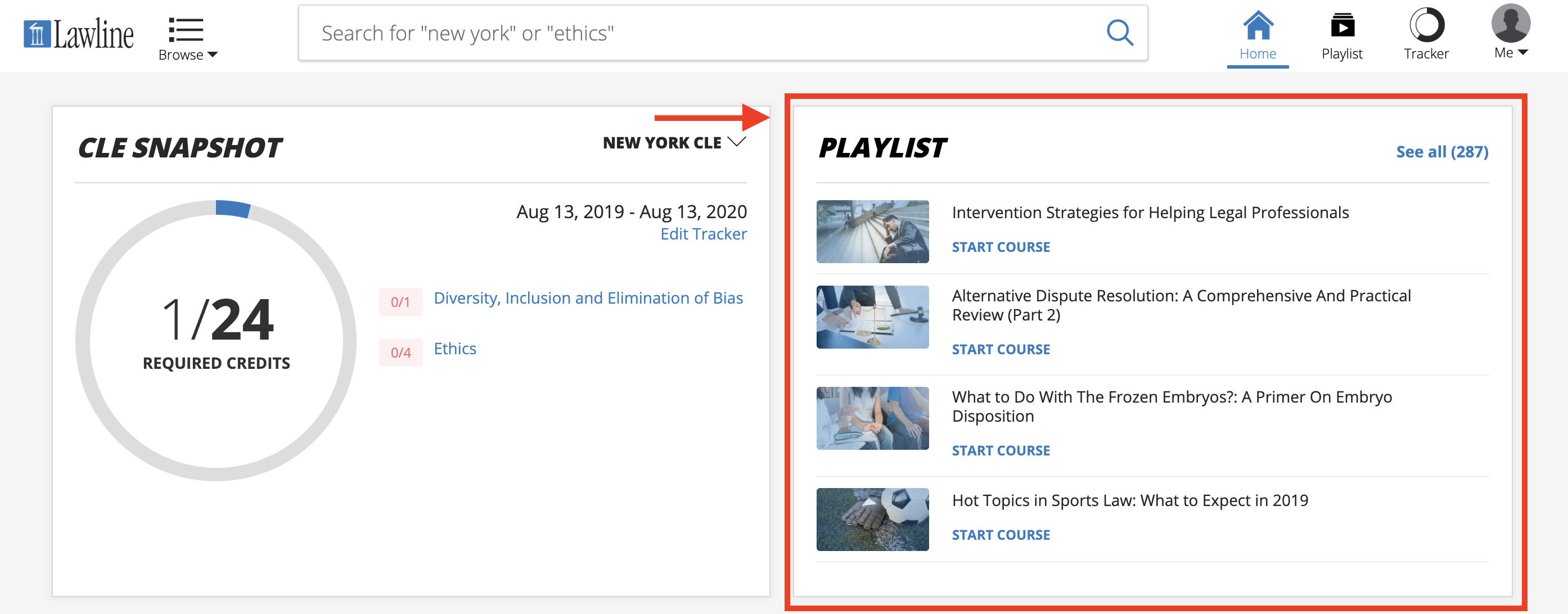Click the search input field
This screenshot has height=614, width=1568.
point(723,33)
